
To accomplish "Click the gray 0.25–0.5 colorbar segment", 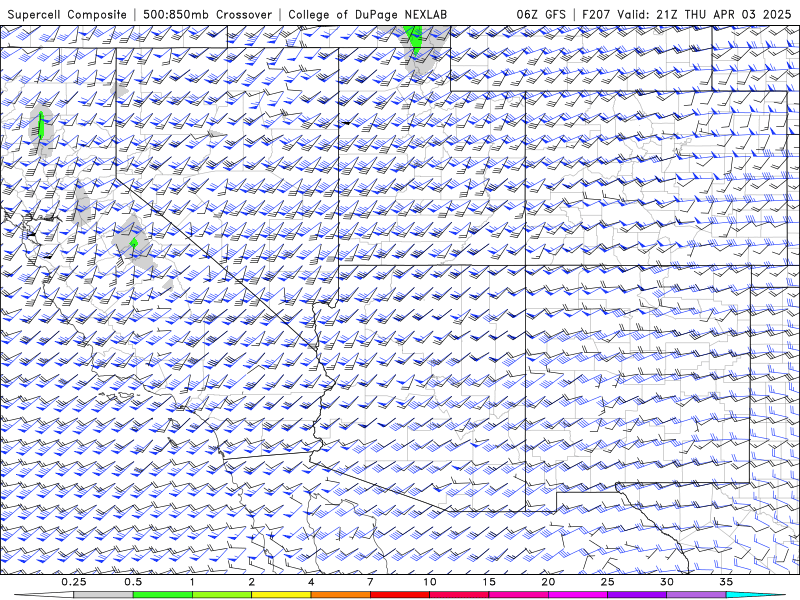I will 103,595.
